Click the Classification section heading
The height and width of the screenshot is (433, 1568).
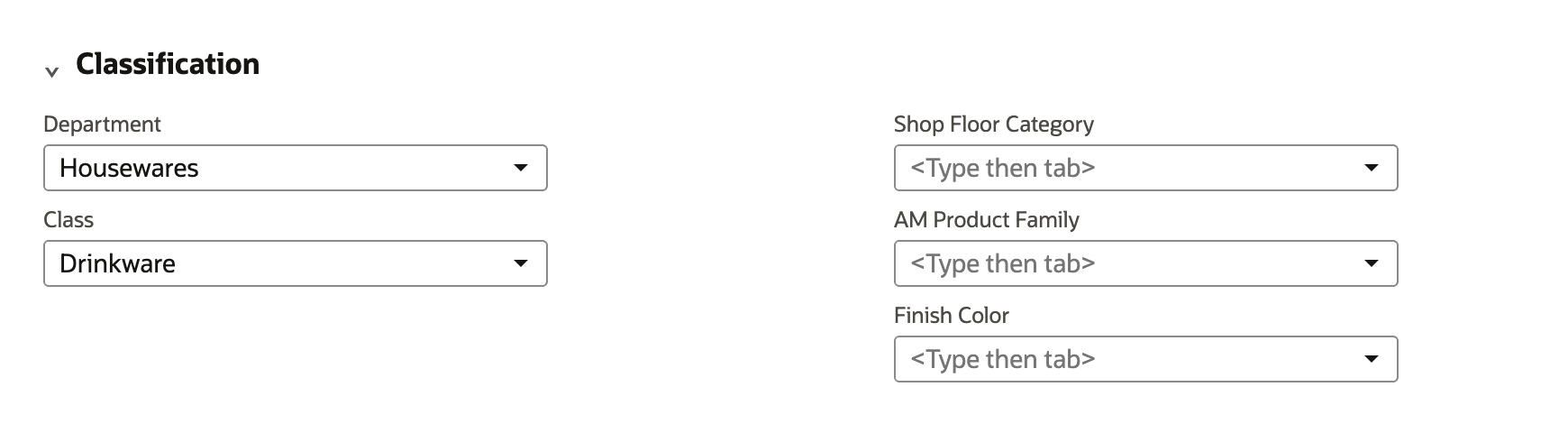[x=168, y=64]
